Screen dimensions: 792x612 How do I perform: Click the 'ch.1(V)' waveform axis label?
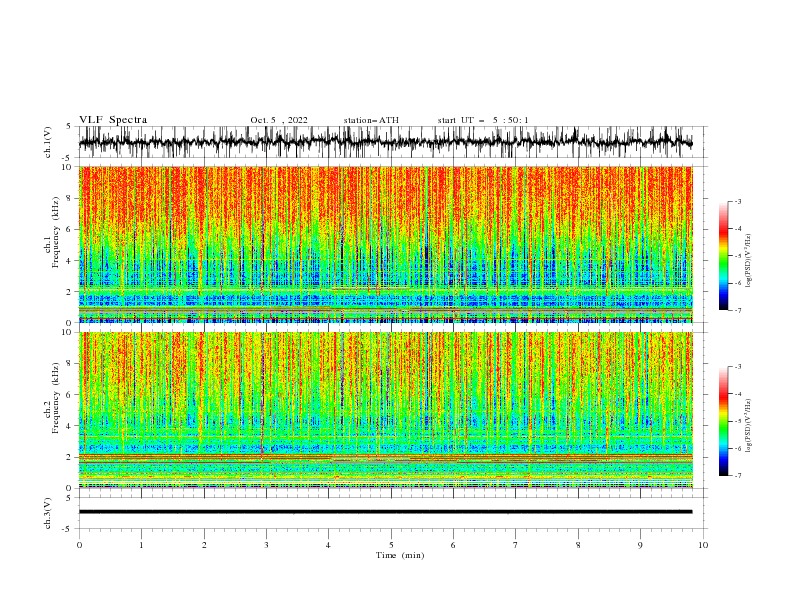48,142
